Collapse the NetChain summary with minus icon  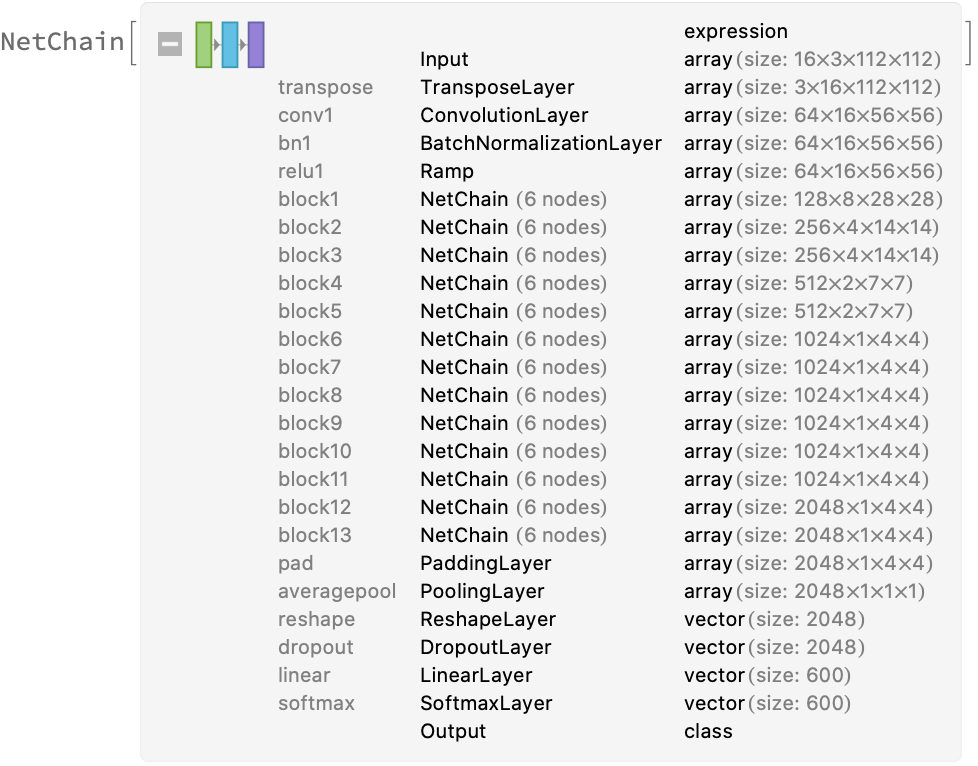pos(170,45)
